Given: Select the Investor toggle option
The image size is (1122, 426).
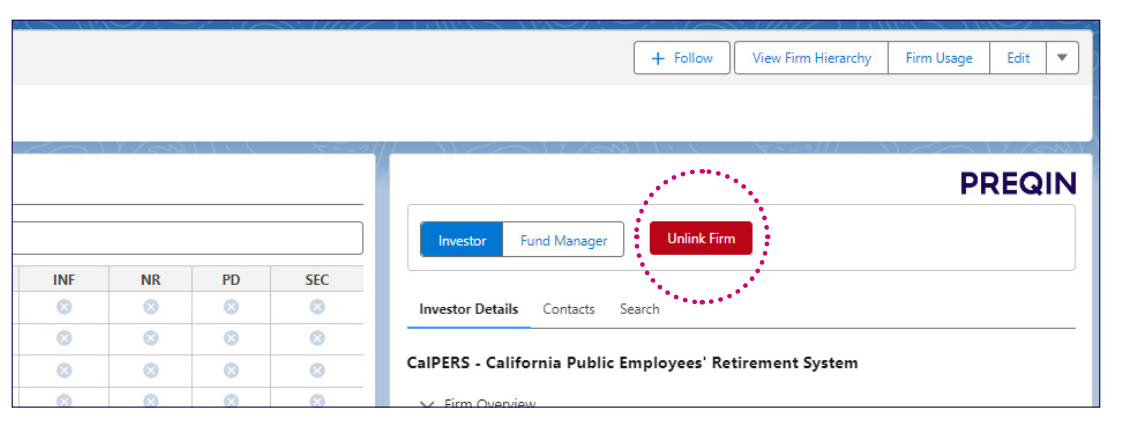Looking at the screenshot, I should coord(462,241).
